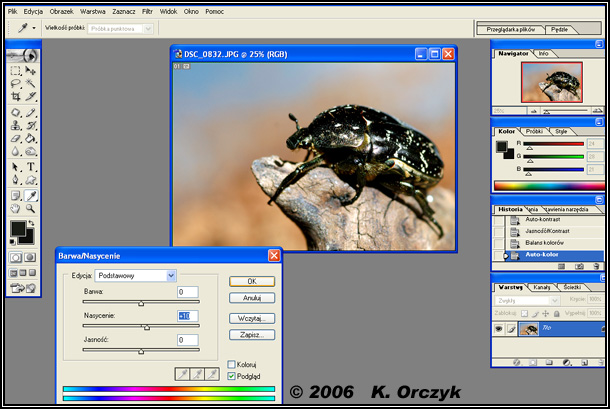Activate the Eyedropper tool in toolbox
610x409 pixels.
click(31, 195)
